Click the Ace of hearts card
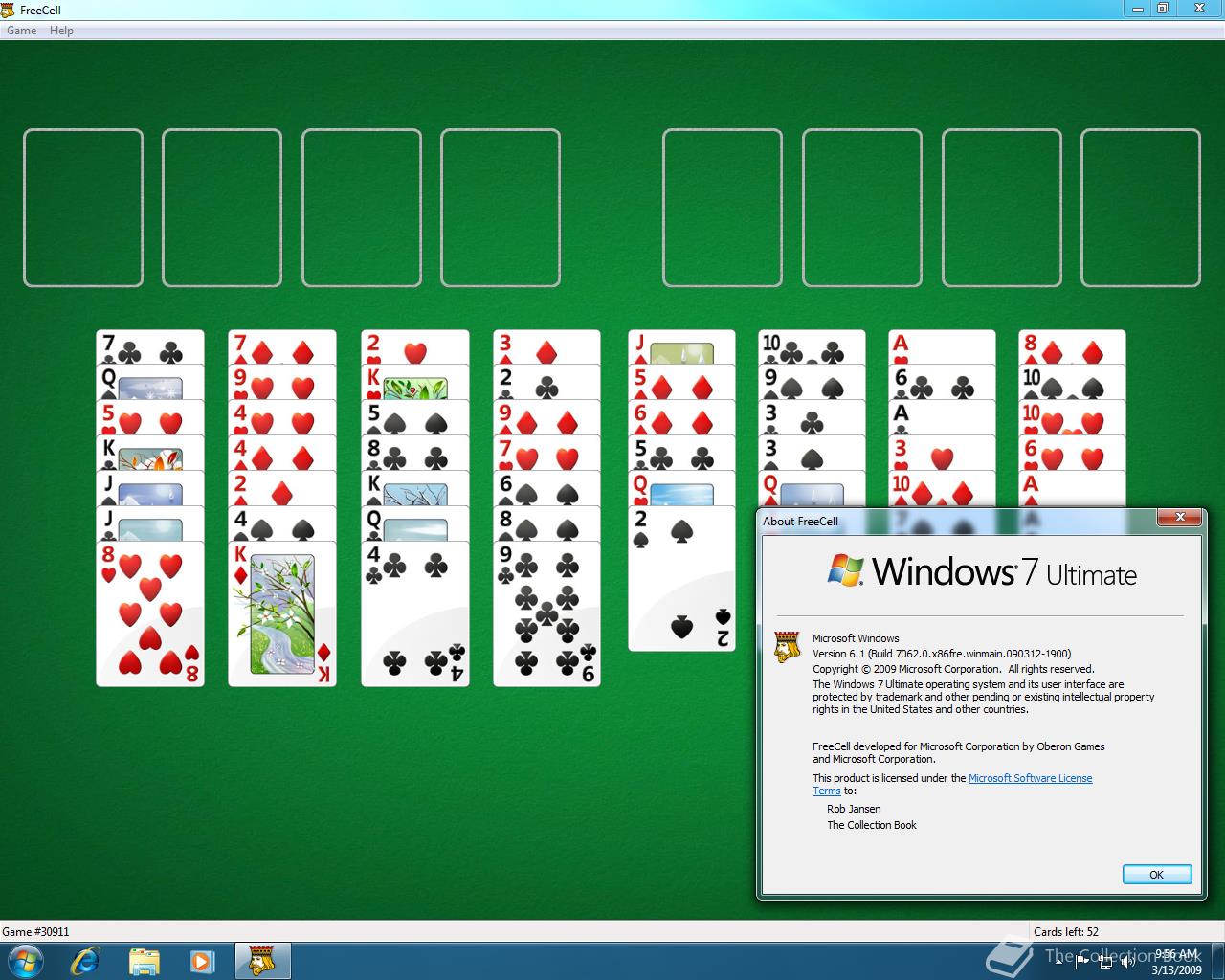This screenshot has height=980, width=1225. [x=942, y=346]
